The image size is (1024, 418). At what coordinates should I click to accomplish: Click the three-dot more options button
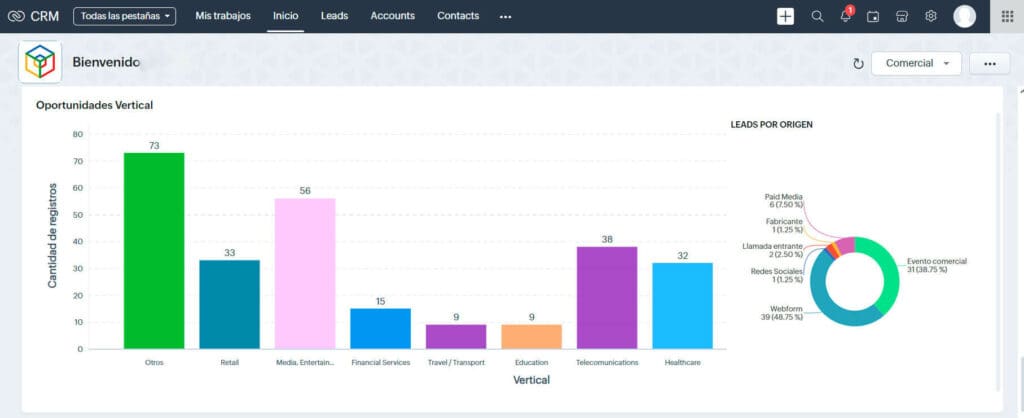pyautogui.click(x=989, y=63)
